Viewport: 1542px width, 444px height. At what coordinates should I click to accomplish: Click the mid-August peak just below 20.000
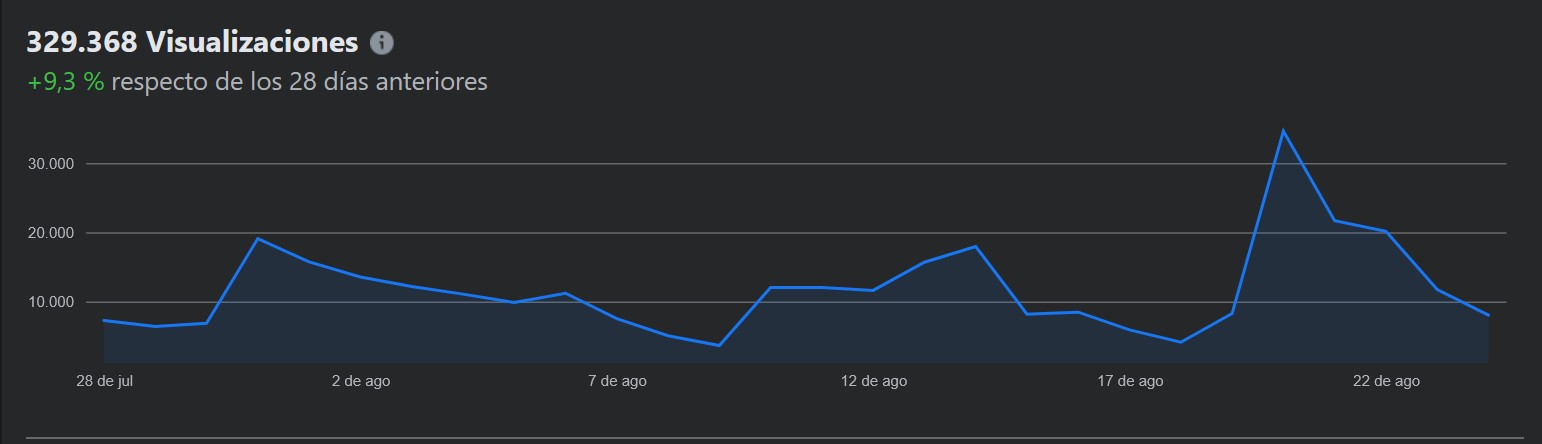975,246
